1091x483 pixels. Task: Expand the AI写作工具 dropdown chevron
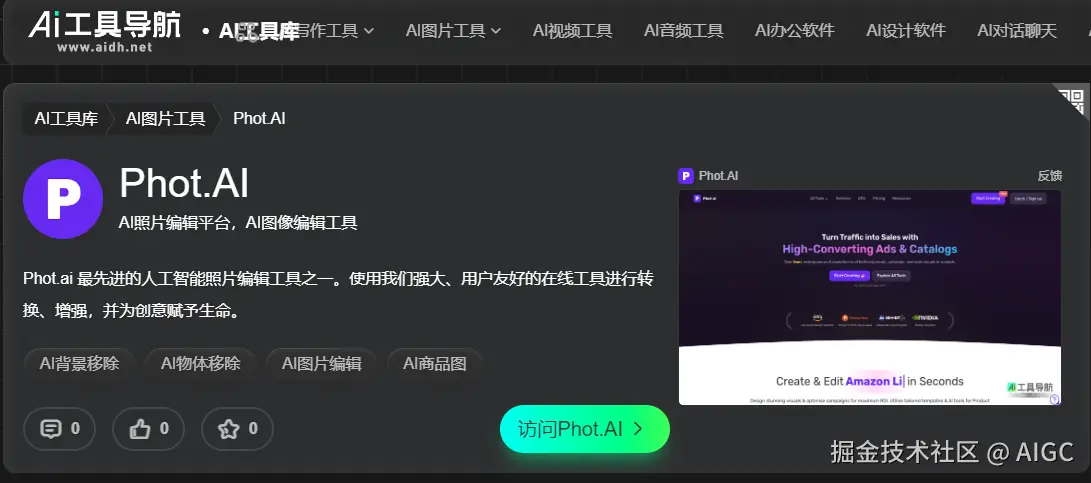pyautogui.click(x=369, y=31)
